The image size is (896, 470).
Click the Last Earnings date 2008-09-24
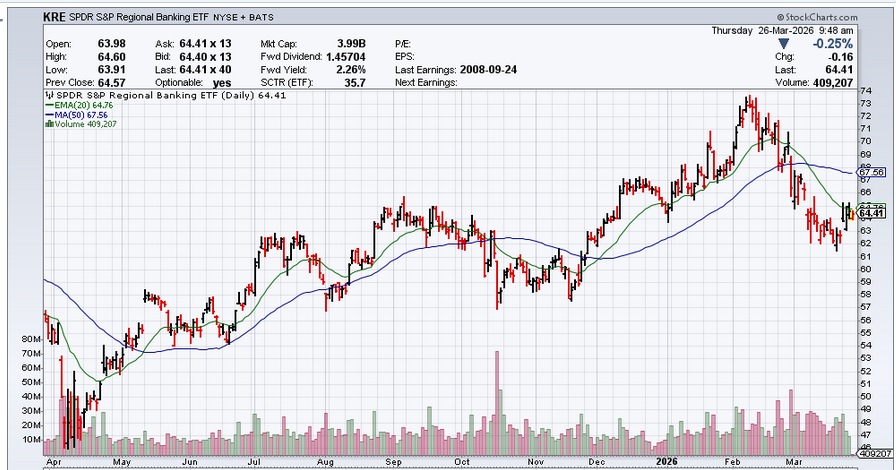point(487,70)
